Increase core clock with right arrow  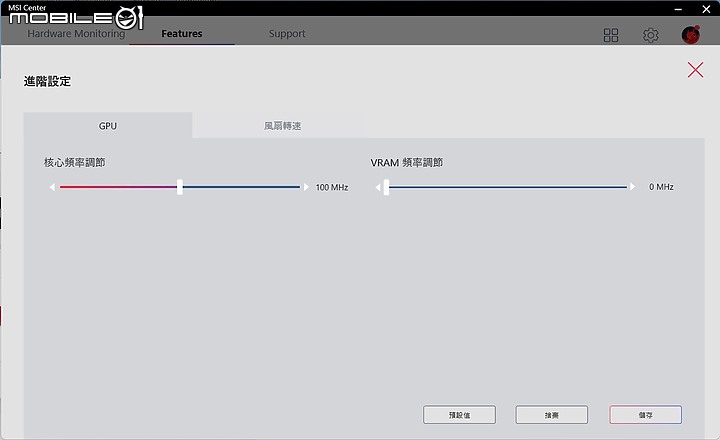tap(306, 187)
